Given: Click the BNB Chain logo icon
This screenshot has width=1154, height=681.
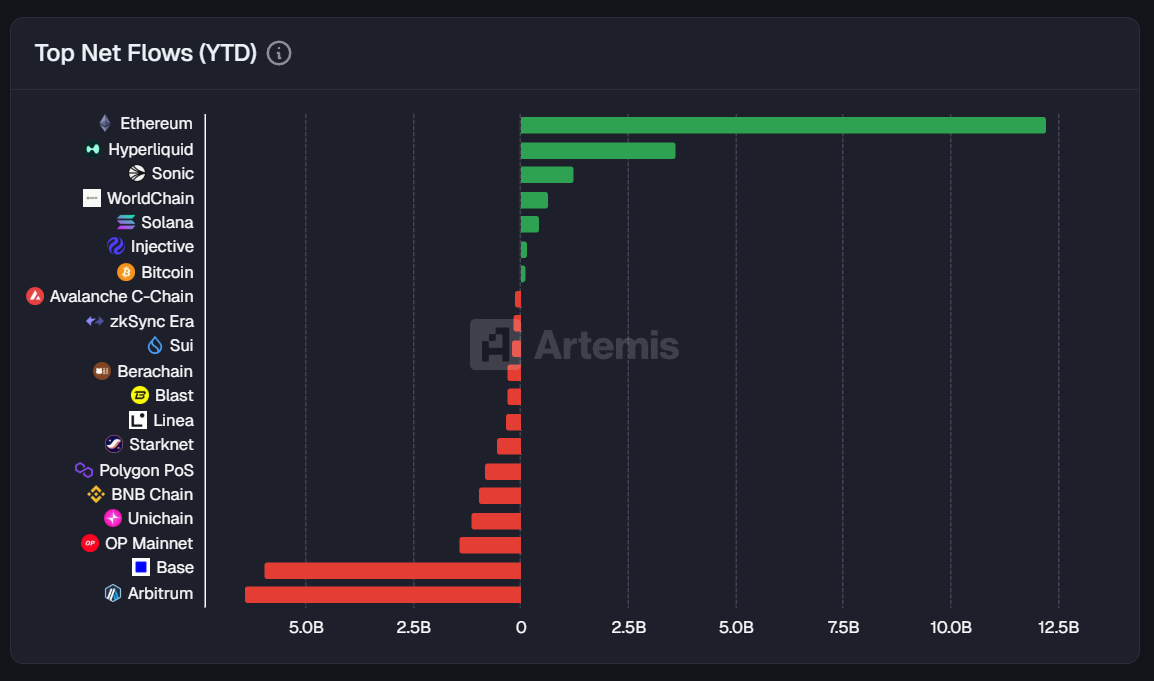Looking at the screenshot, I should [x=96, y=494].
